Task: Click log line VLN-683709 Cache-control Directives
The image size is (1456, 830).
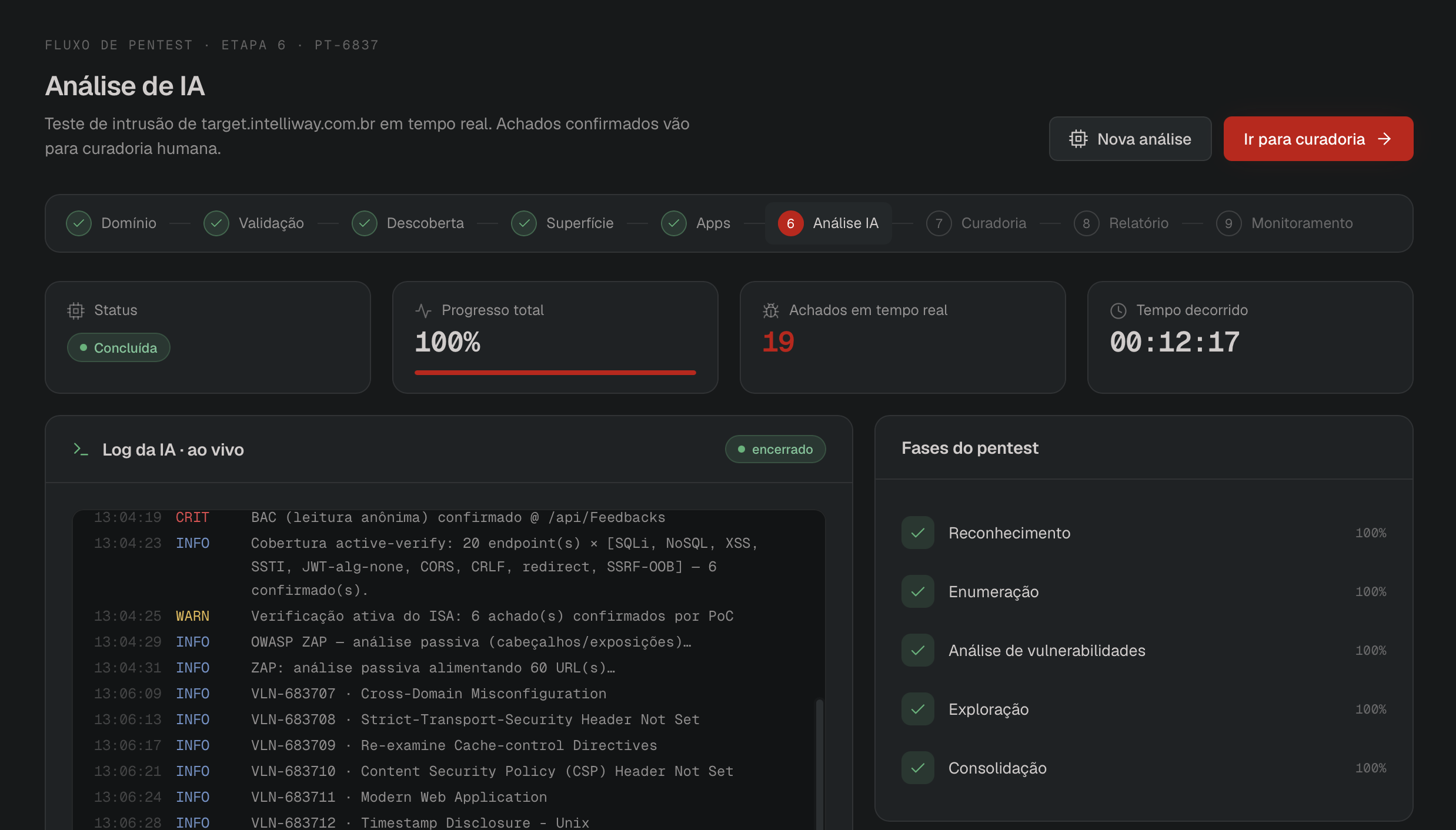Action: (448, 745)
